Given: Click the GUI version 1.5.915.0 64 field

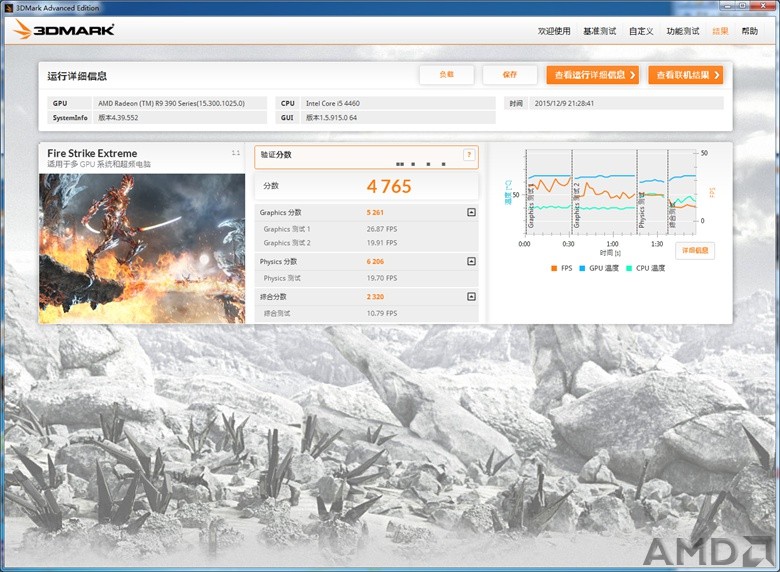Looking at the screenshot, I should pyautogui.click(x=398, y=117).
